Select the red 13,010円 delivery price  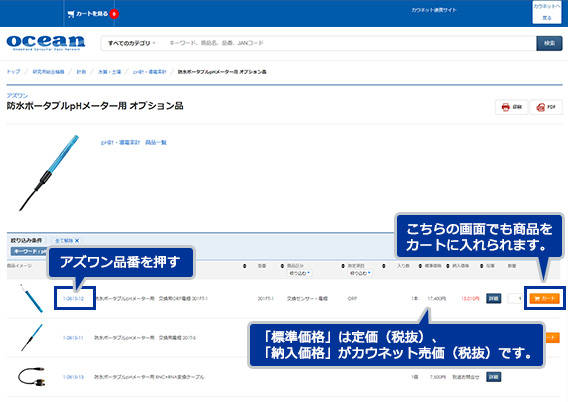coord(470,298)
